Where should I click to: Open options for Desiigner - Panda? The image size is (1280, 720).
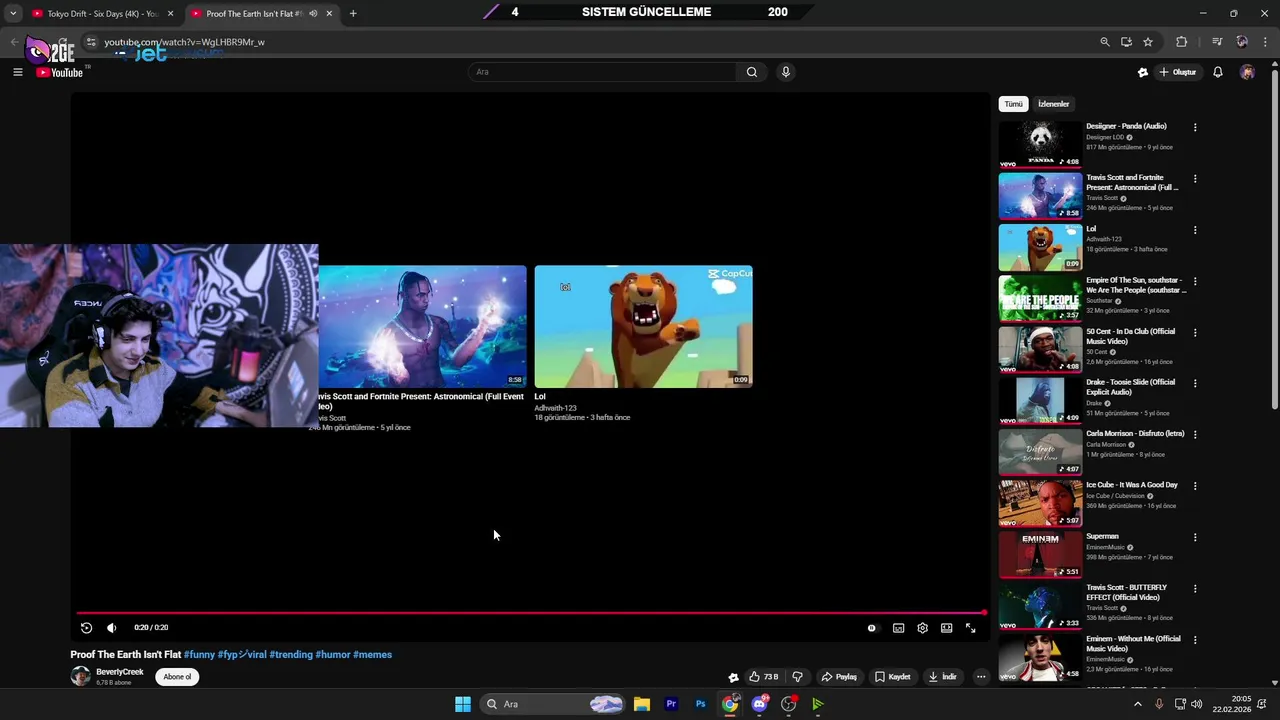tap(1195, 128)
